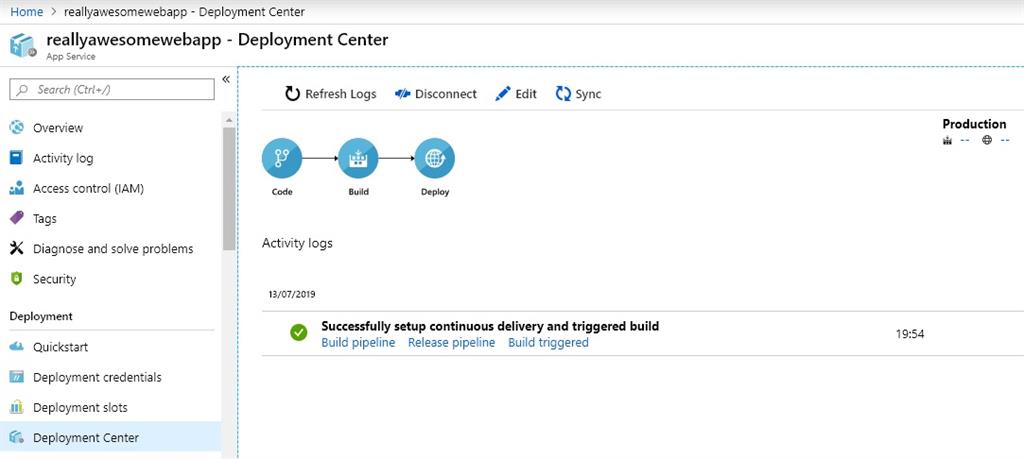Click the page title reallyawesomewebapp - Deployment Center
The width and height of the screenshot is (1024, 459).
coord(217,40)
